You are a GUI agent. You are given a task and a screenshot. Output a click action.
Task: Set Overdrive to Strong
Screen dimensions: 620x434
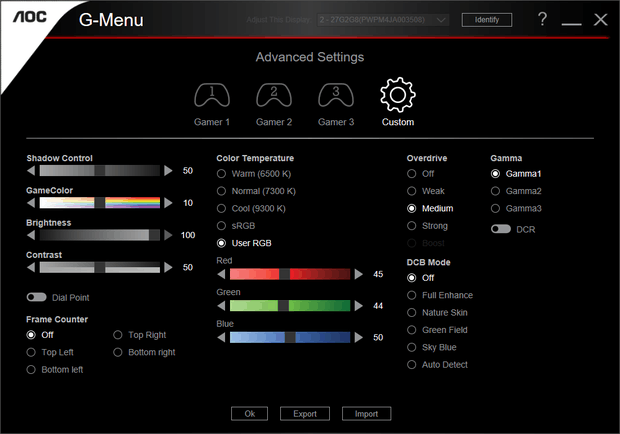click(x=427, y=226)
